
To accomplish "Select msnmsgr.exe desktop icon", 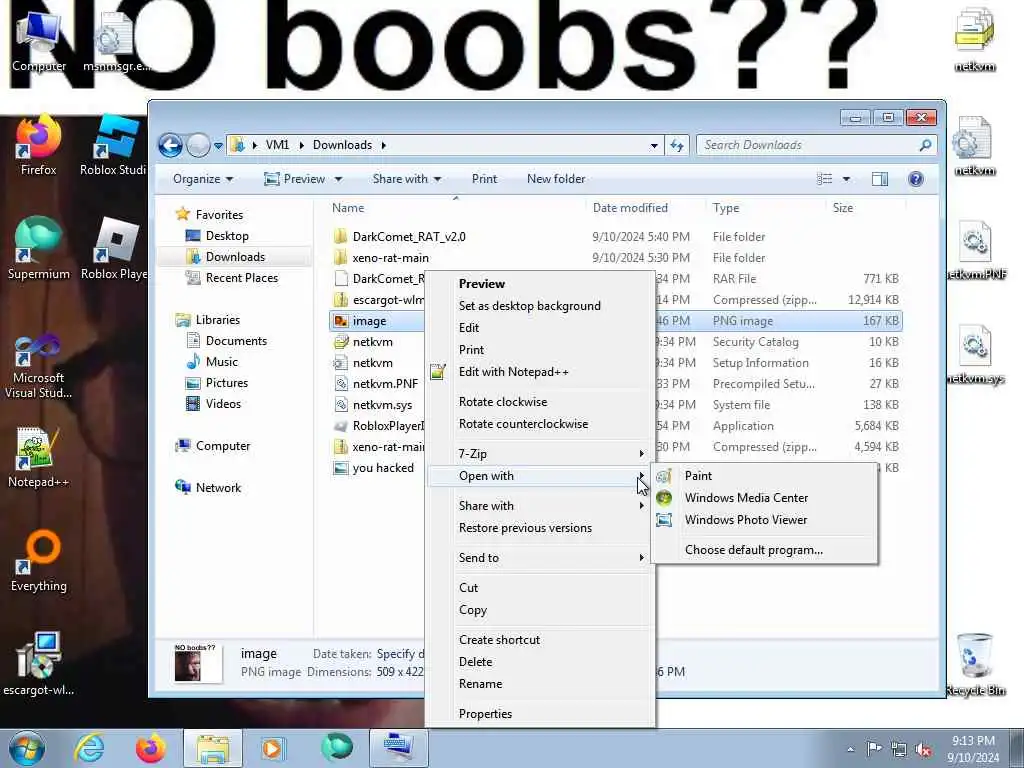I will 116,40.
